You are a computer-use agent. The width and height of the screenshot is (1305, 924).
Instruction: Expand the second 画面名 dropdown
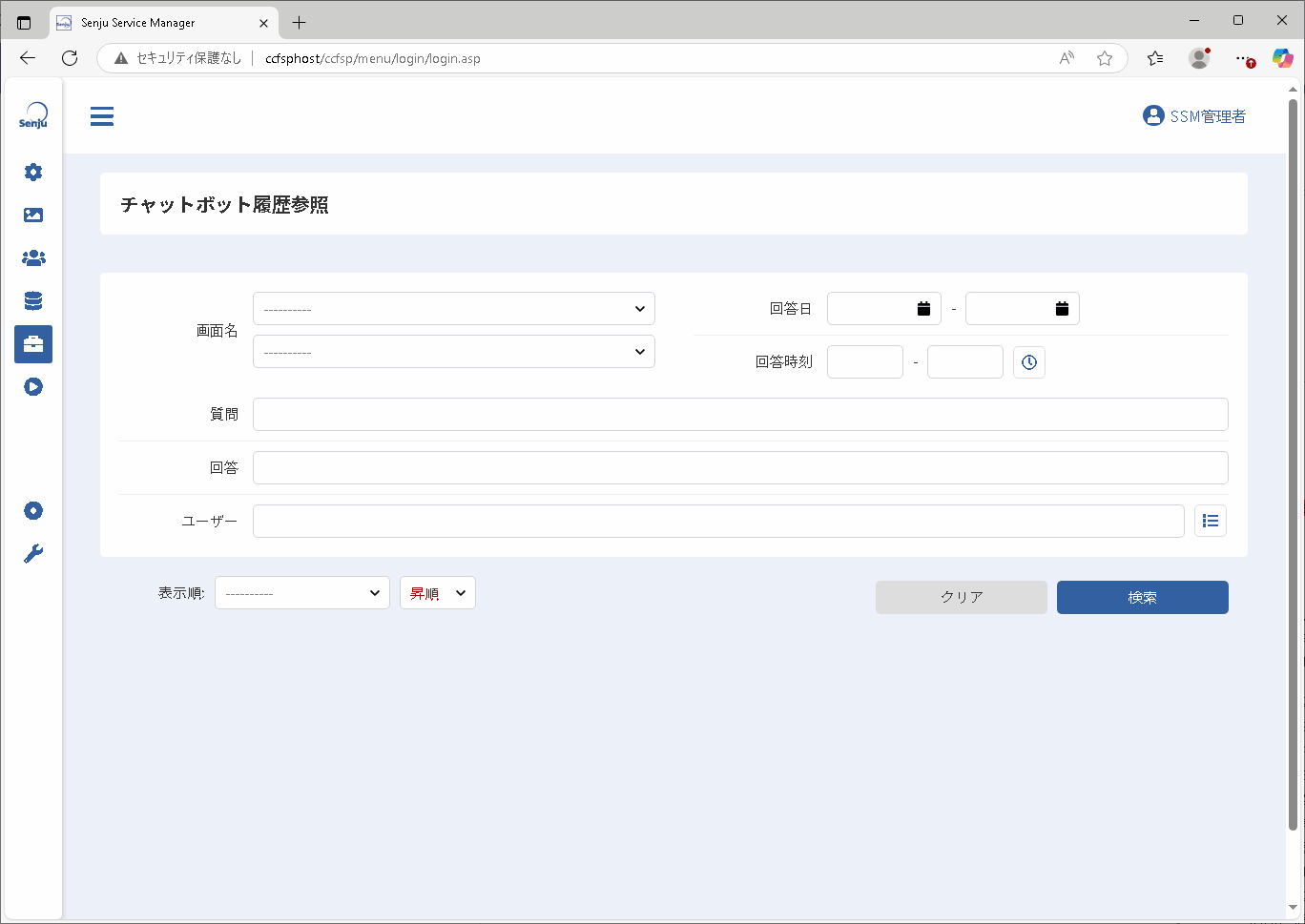tap(454, 352)
